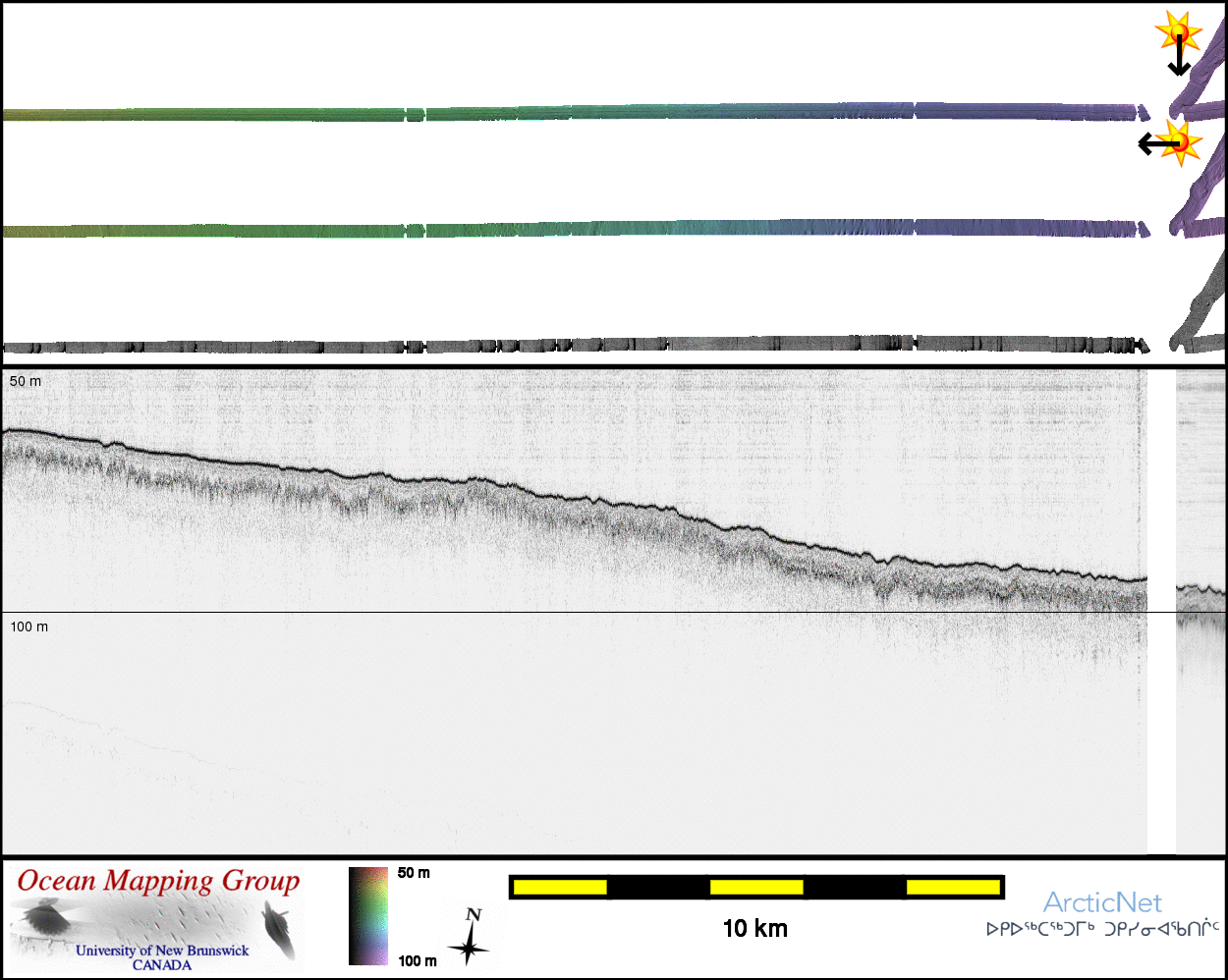Select the grayscale backscatter strip

click(x=570, y=346)
